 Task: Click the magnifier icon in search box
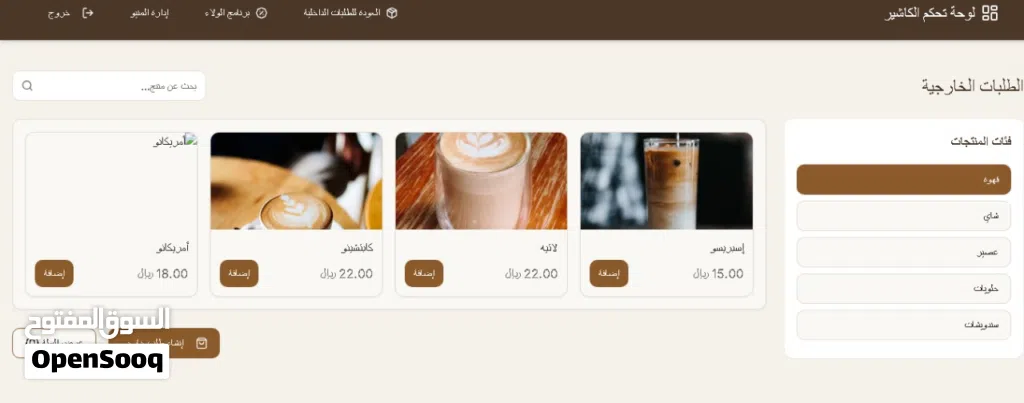pyautogui.click(x=27, y=86)
